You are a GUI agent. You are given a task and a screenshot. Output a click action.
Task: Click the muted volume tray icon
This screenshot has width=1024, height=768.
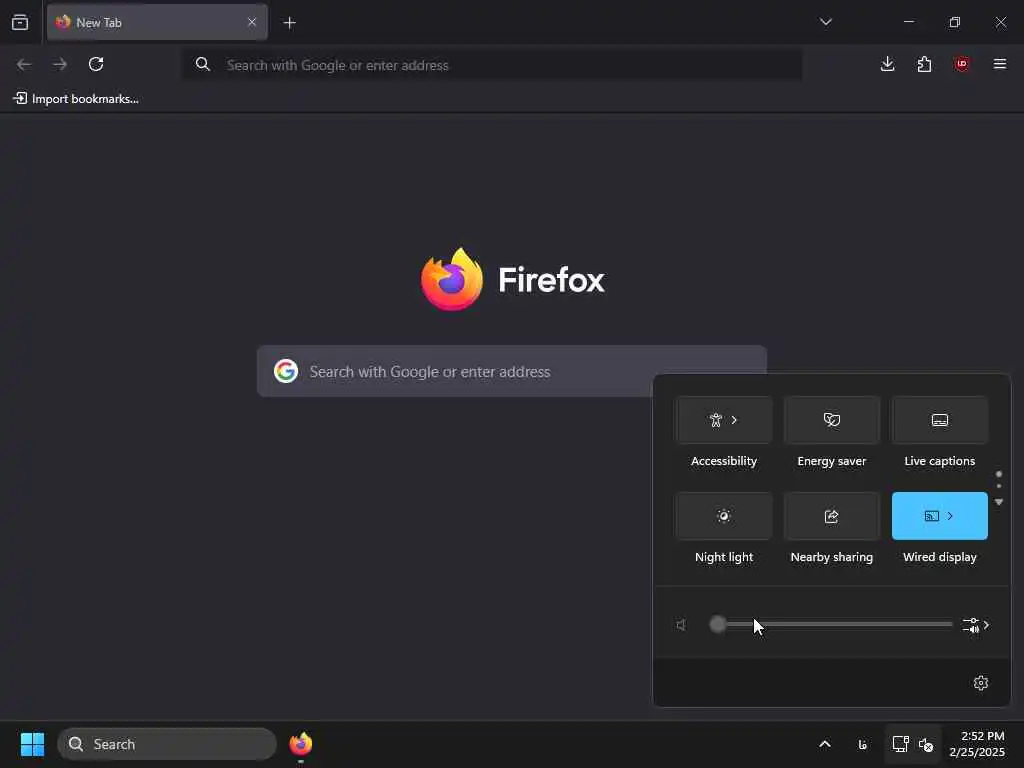[926, 744]
